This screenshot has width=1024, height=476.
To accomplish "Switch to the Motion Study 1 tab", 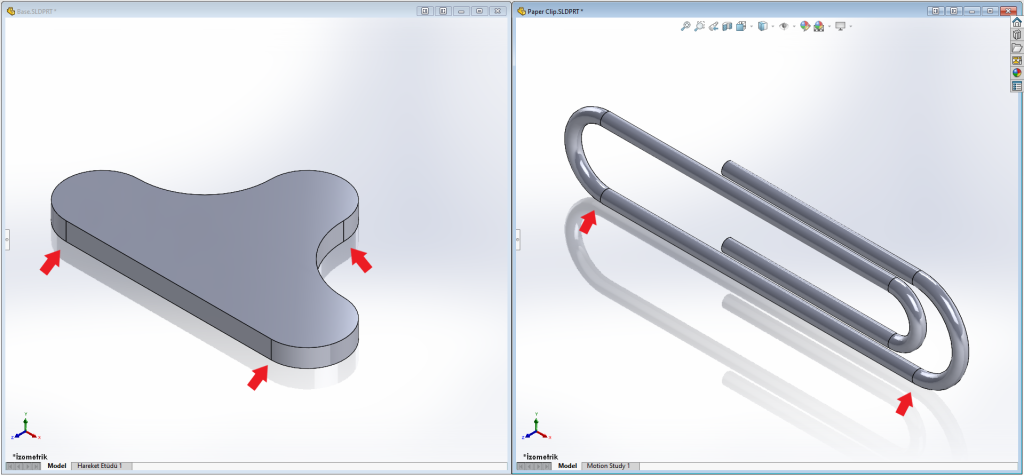I will (608, 466).
